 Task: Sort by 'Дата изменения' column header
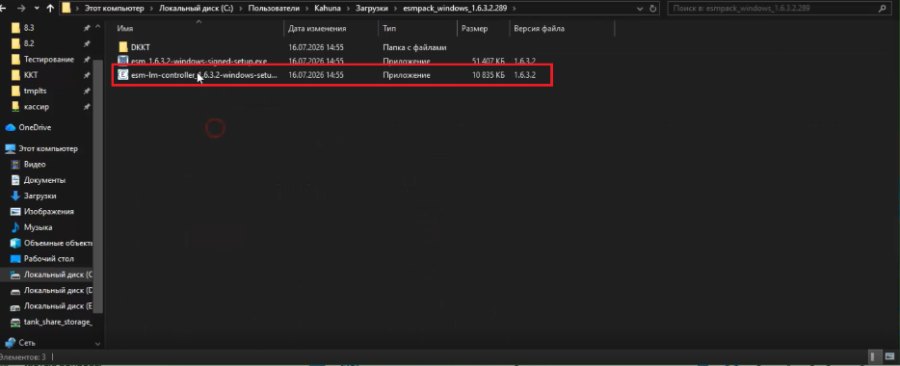coord(317,29)
